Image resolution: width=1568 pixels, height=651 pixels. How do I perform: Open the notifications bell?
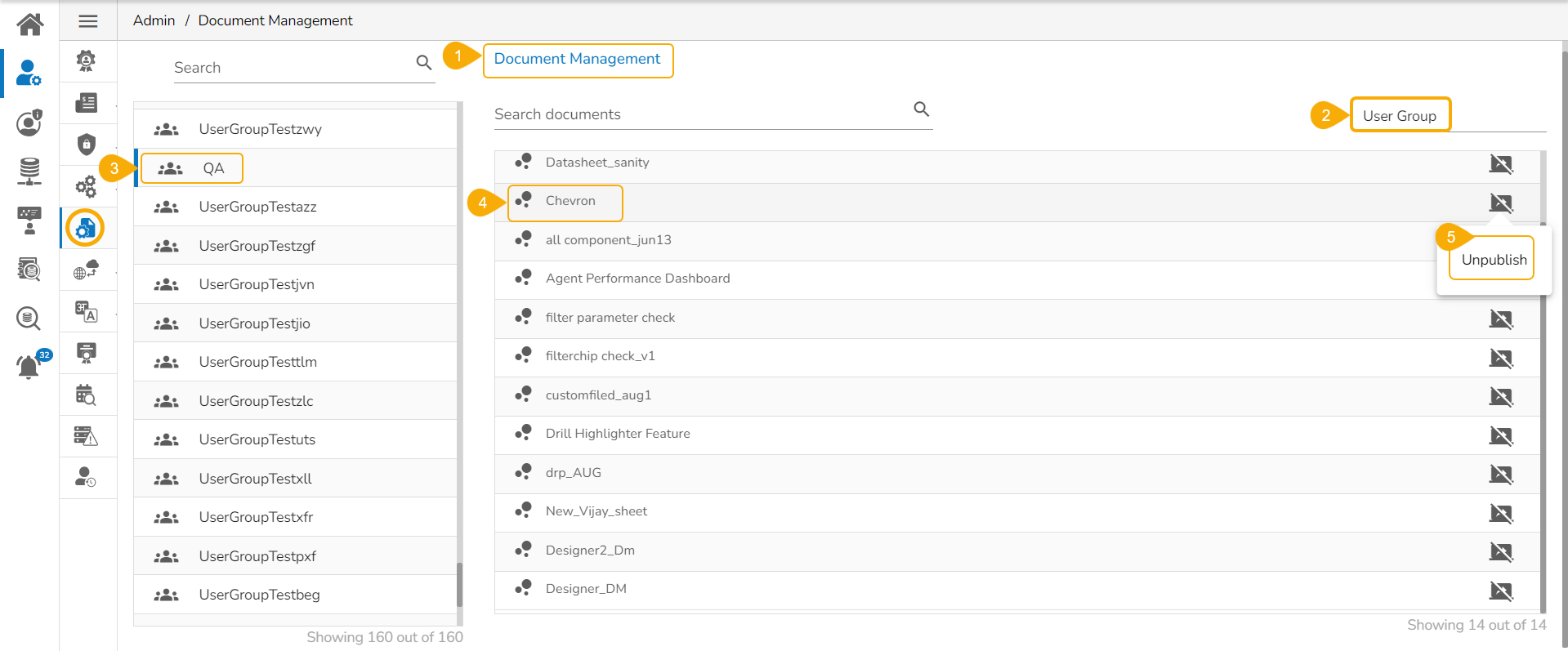(29, 367)
